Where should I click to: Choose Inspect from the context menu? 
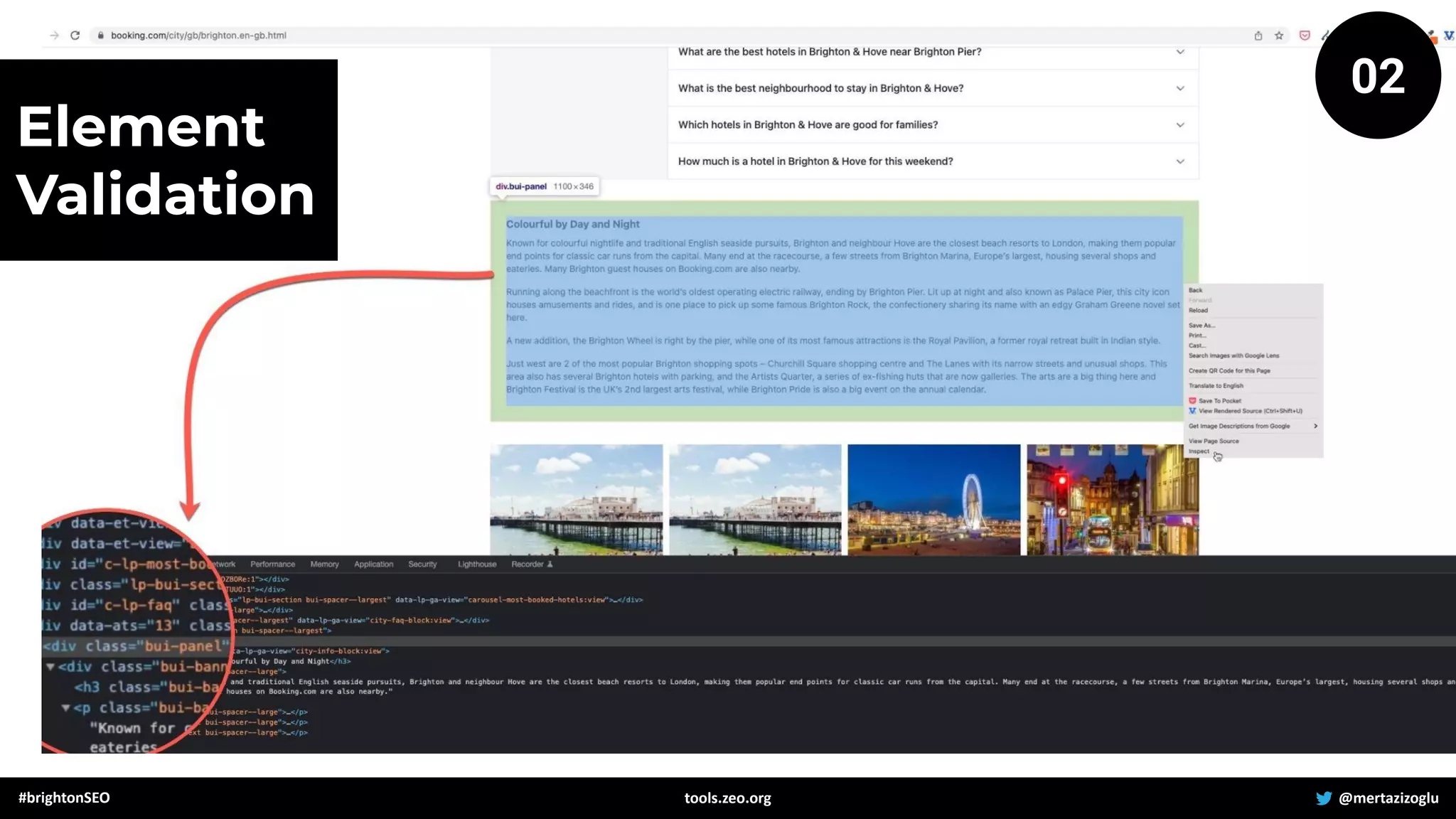tap(1199, 451)
